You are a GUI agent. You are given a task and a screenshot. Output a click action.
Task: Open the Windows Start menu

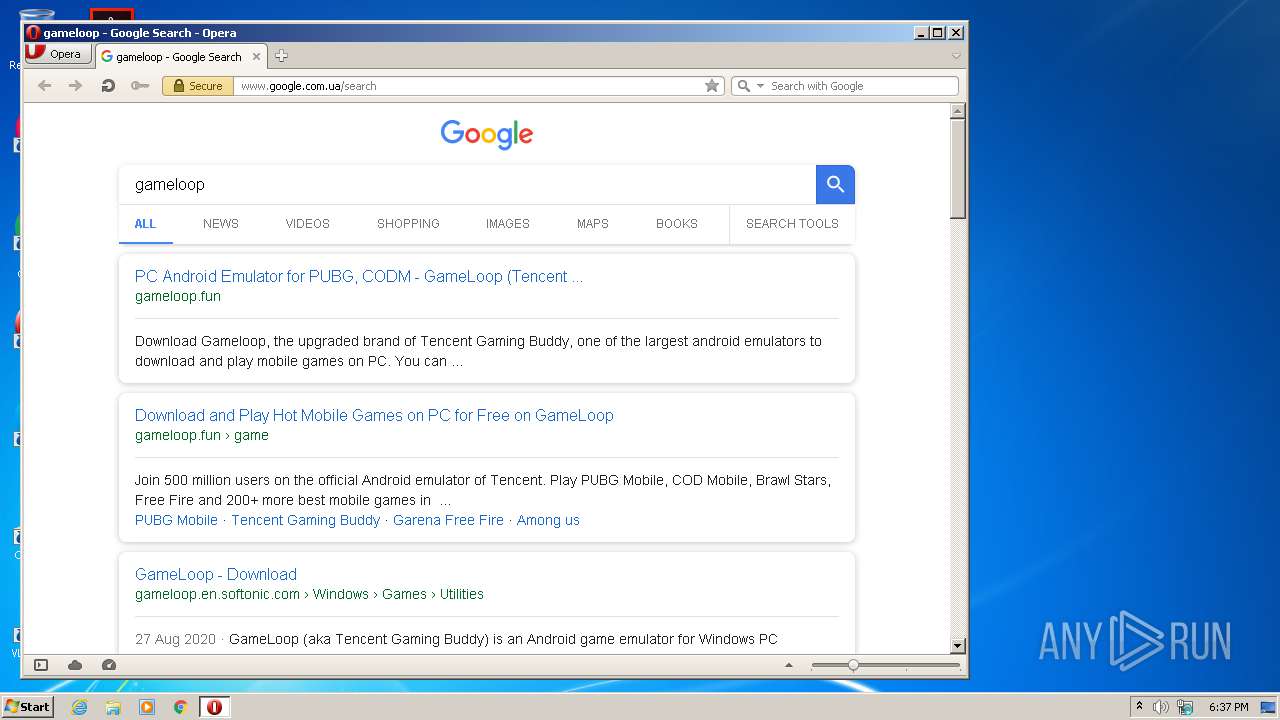point(27,707)
